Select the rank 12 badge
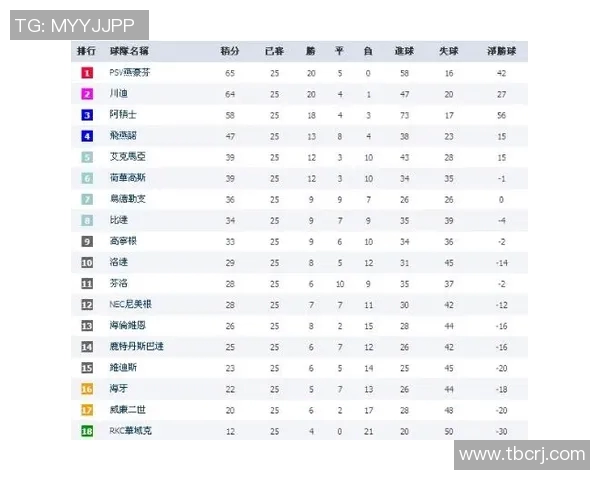 87,304
